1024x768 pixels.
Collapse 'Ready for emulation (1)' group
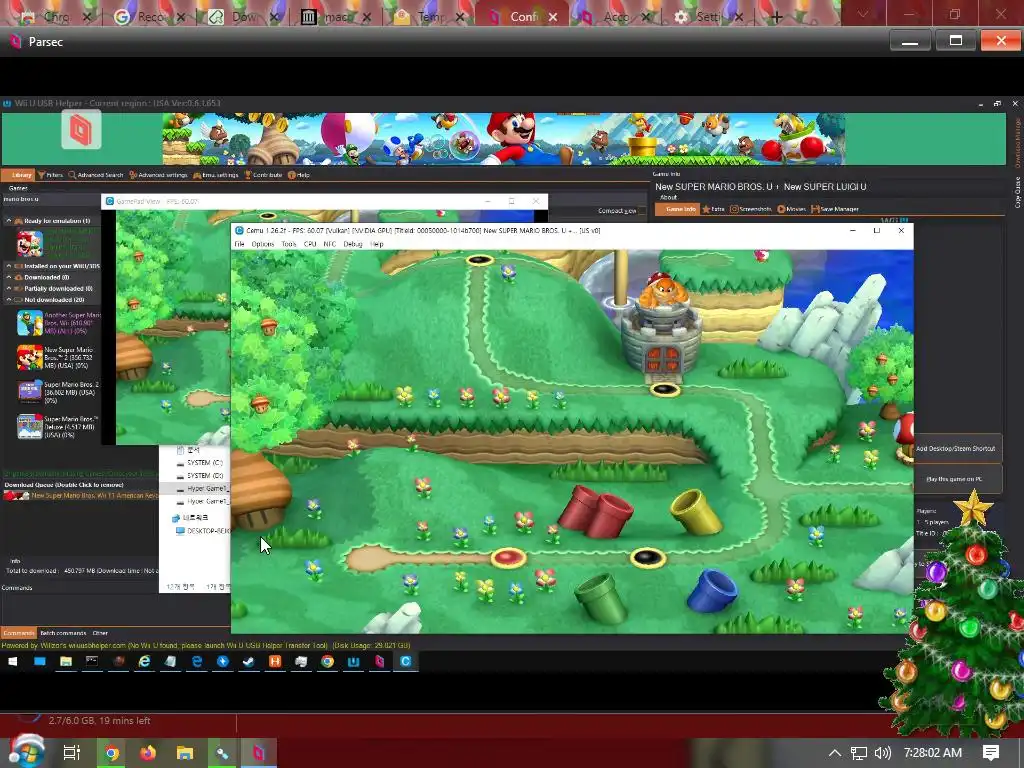pos(9,221)
